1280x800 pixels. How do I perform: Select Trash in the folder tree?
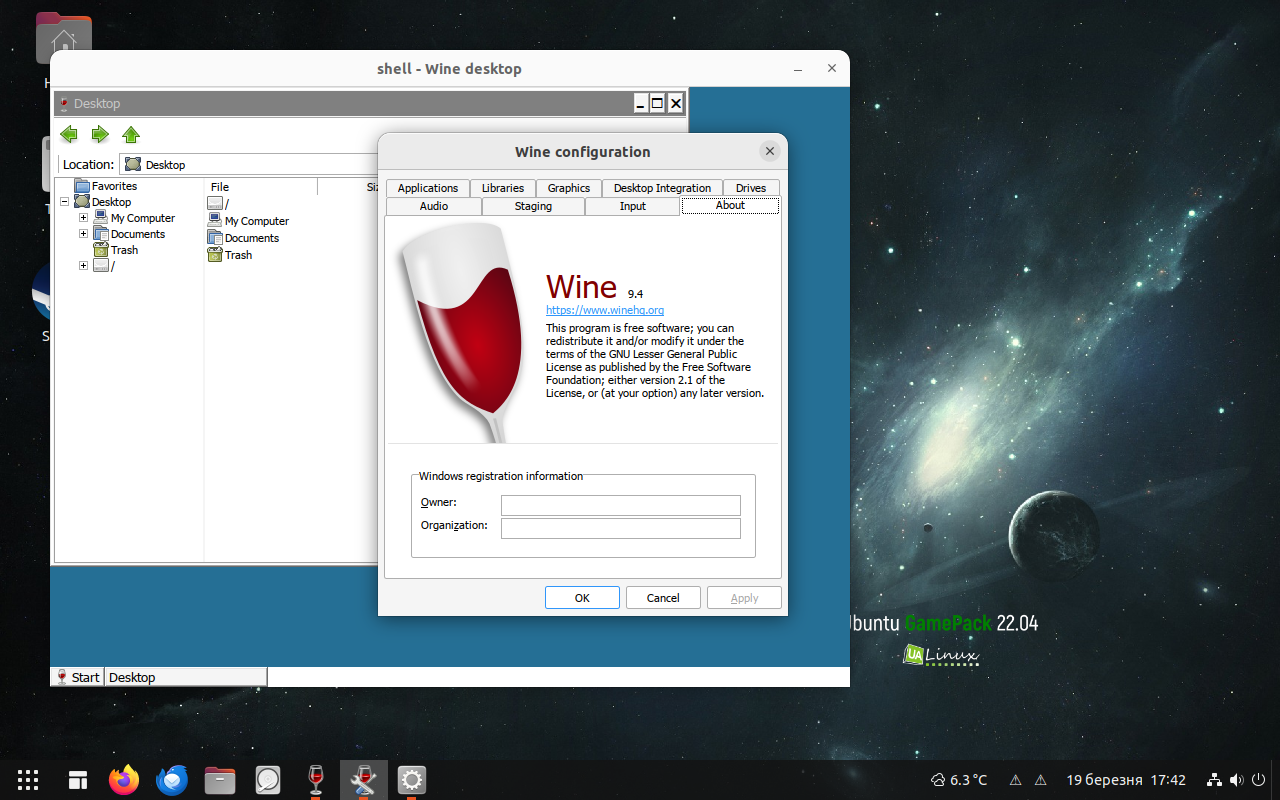(124, 250)
